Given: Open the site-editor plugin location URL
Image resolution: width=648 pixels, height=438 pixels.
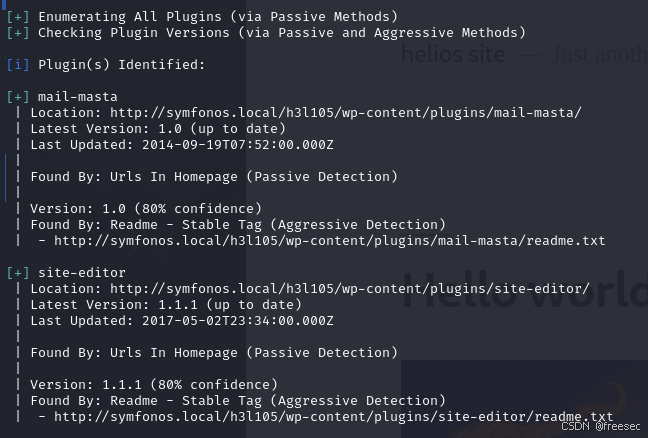Looking at the screenshot, I should (x=350, y=289).
